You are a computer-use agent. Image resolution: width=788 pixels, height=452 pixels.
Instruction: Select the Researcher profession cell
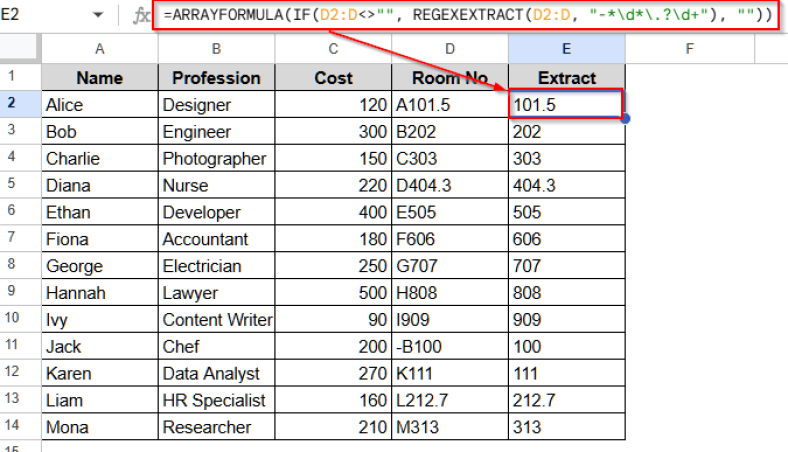(216, 427)
